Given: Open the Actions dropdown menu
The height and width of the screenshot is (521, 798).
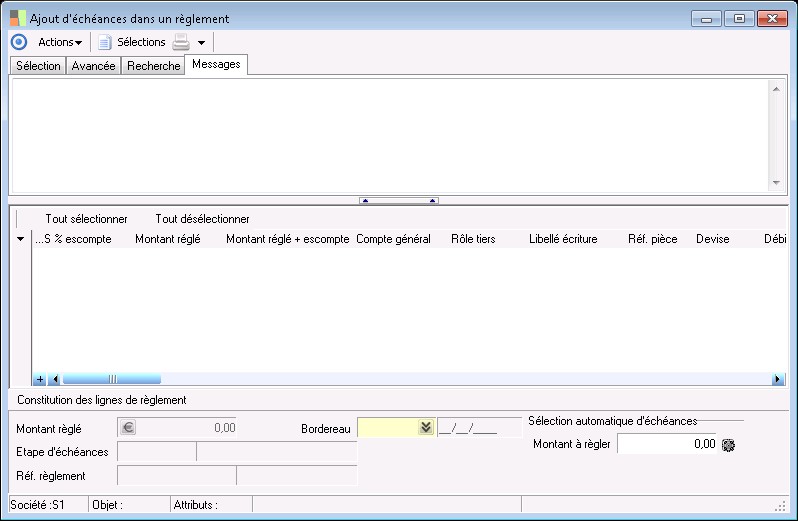Looking at the screenshot, I should [59, 42].
